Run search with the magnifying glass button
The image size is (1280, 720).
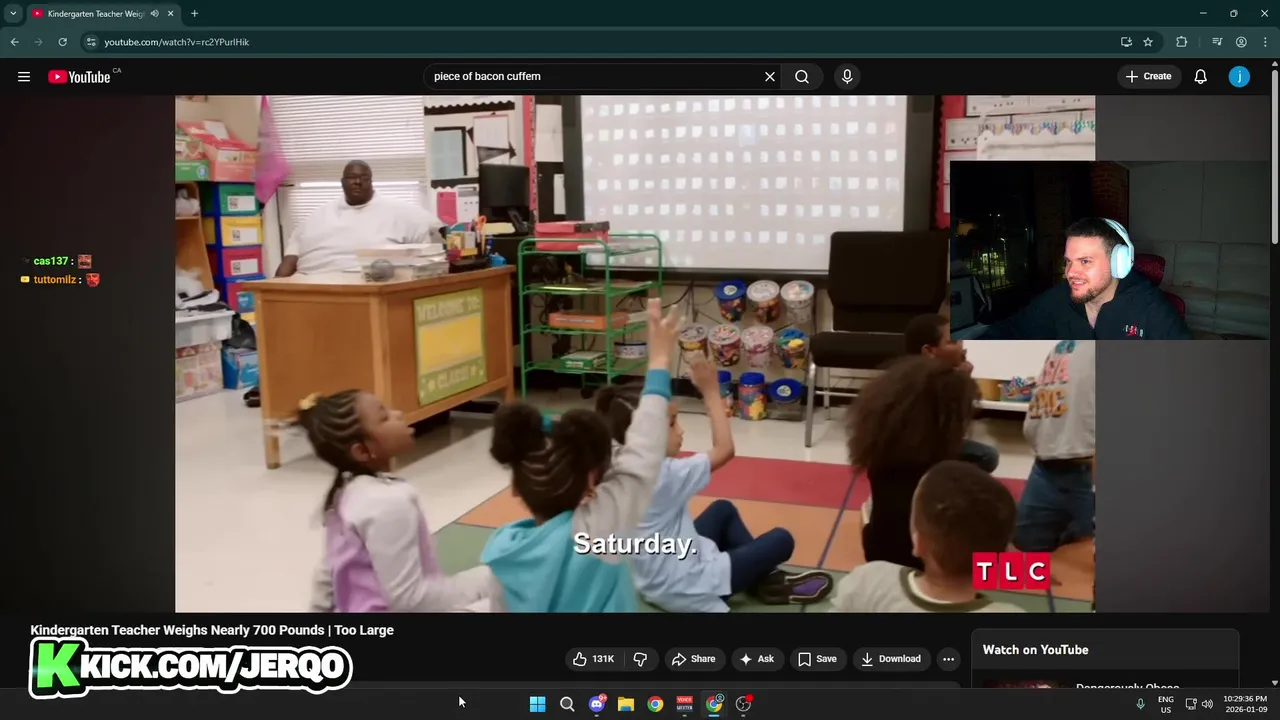tap(802, 76)
